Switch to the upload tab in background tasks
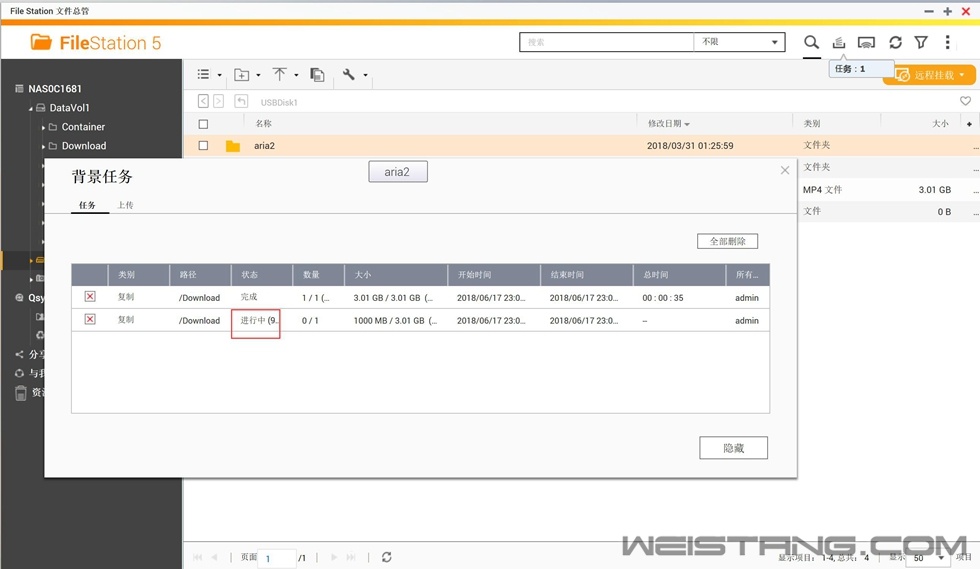This screenshot has width=980, height=569. coord(125,205)
